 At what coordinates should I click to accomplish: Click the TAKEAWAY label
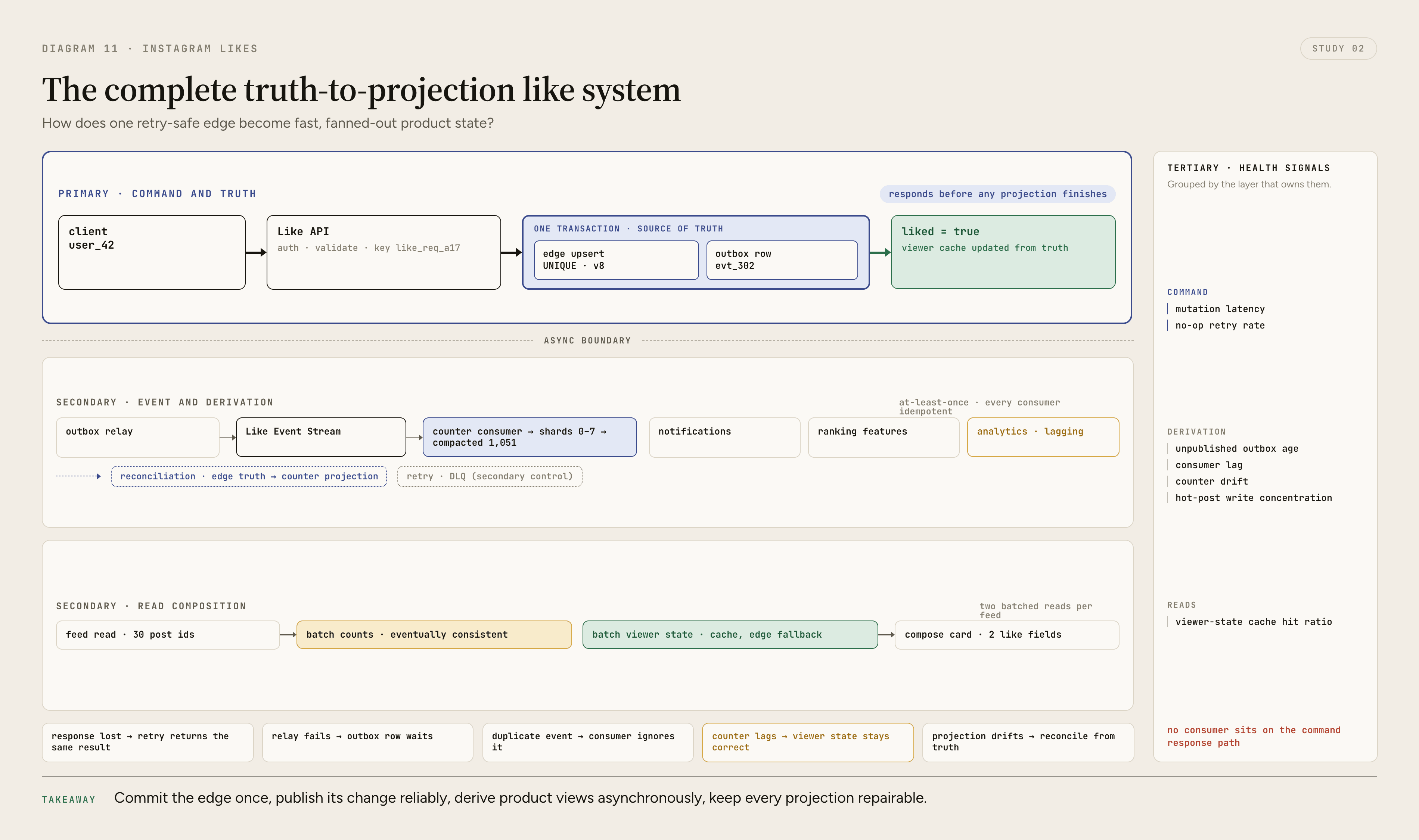point(68,800)
